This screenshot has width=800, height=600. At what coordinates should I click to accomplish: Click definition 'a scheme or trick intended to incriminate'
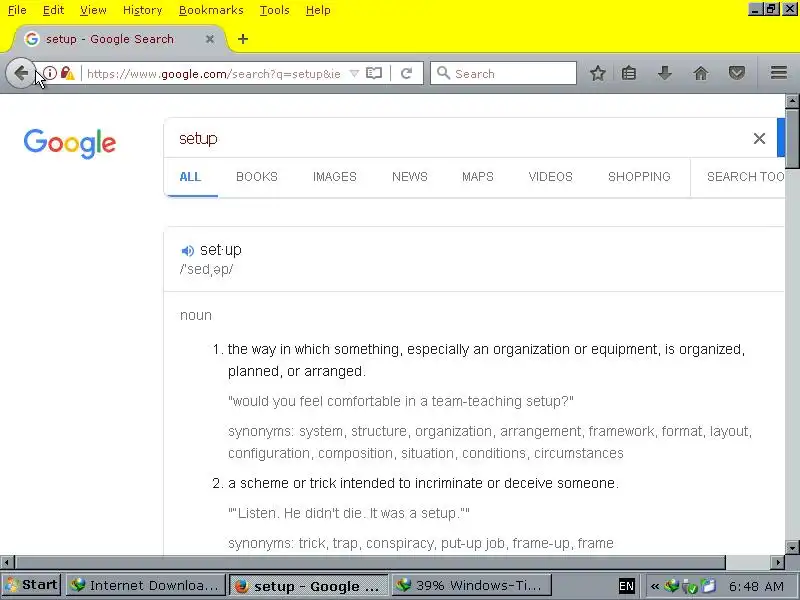[423, 483]
